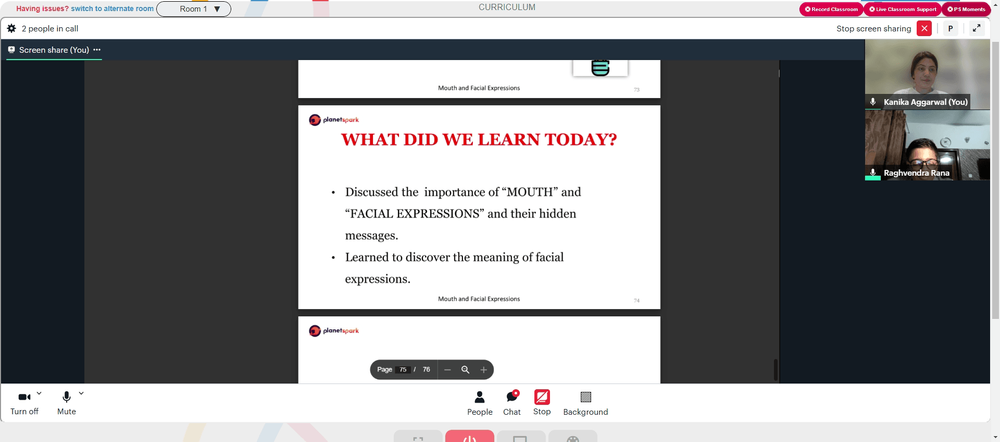Click the PDF viewer vertical scrollbar
Viewport: 1000px width, 442px height.
click(x=776, y=370)
